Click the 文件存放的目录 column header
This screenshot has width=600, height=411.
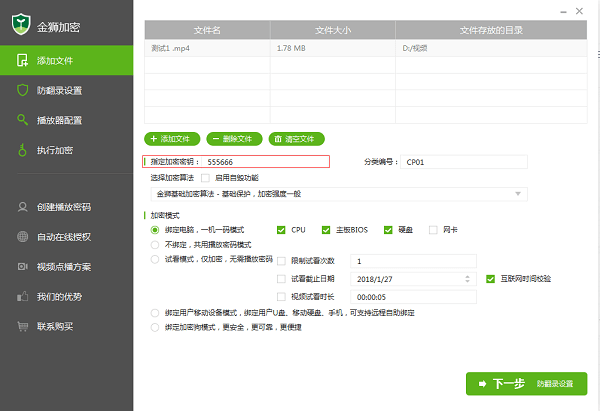point(491,30)
